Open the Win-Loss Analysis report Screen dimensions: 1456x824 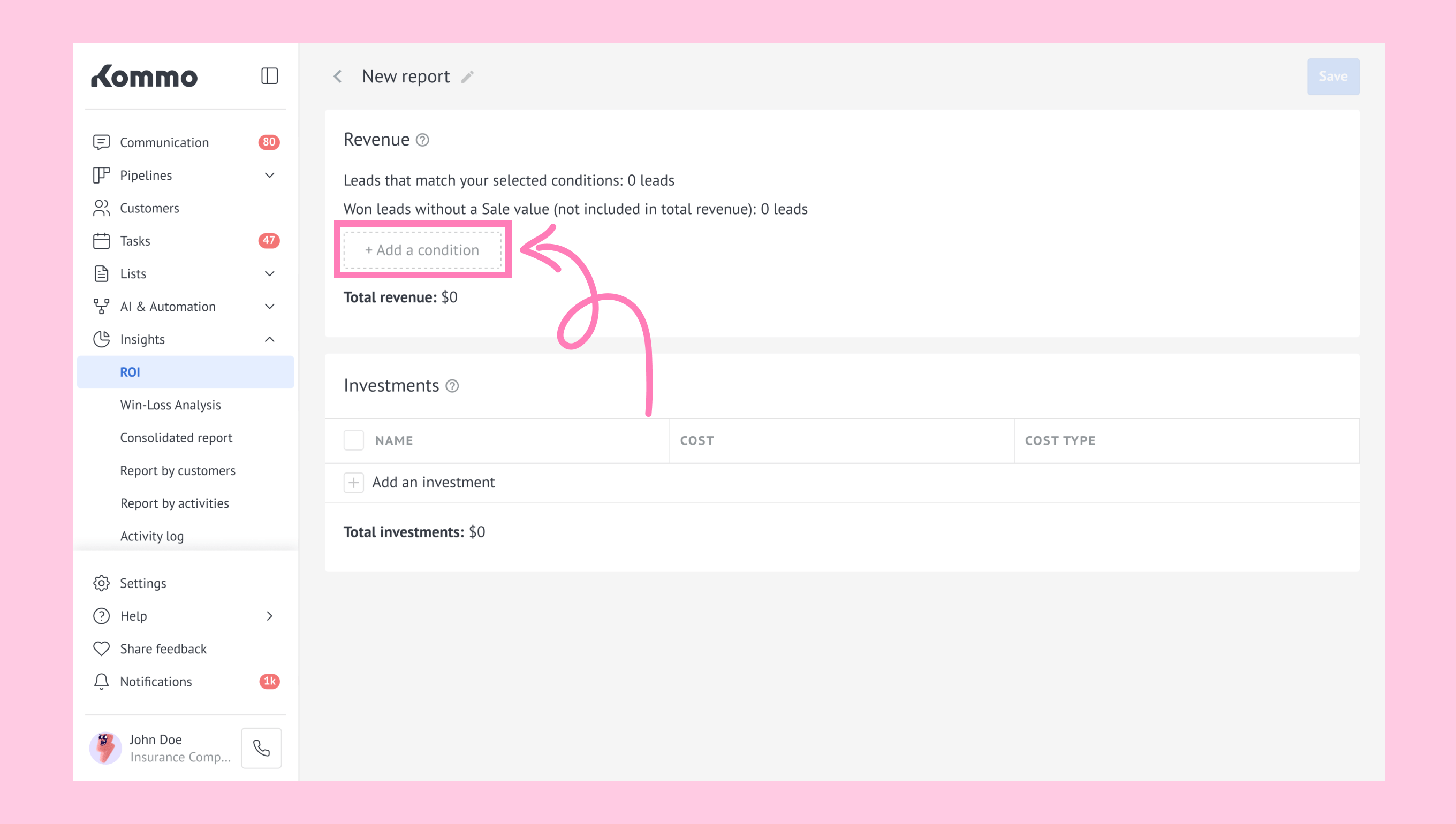170,405
